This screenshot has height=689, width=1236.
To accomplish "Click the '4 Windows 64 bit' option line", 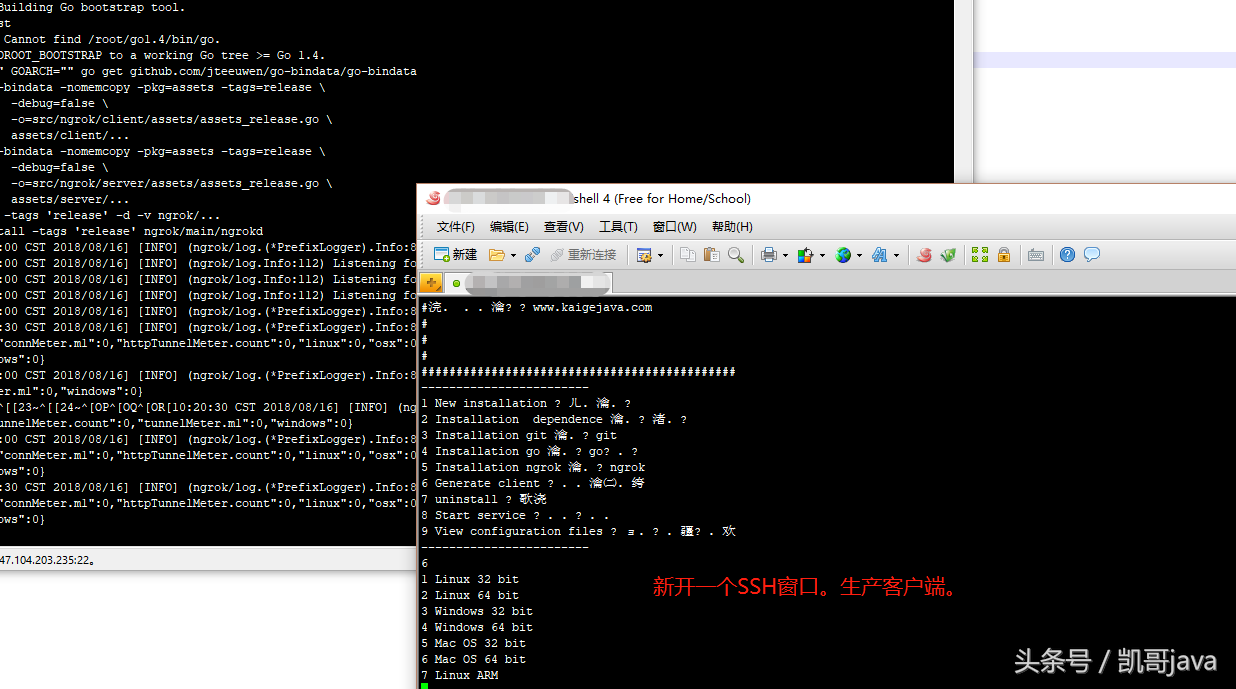I will pyautogui.click(x=477, y=628).
